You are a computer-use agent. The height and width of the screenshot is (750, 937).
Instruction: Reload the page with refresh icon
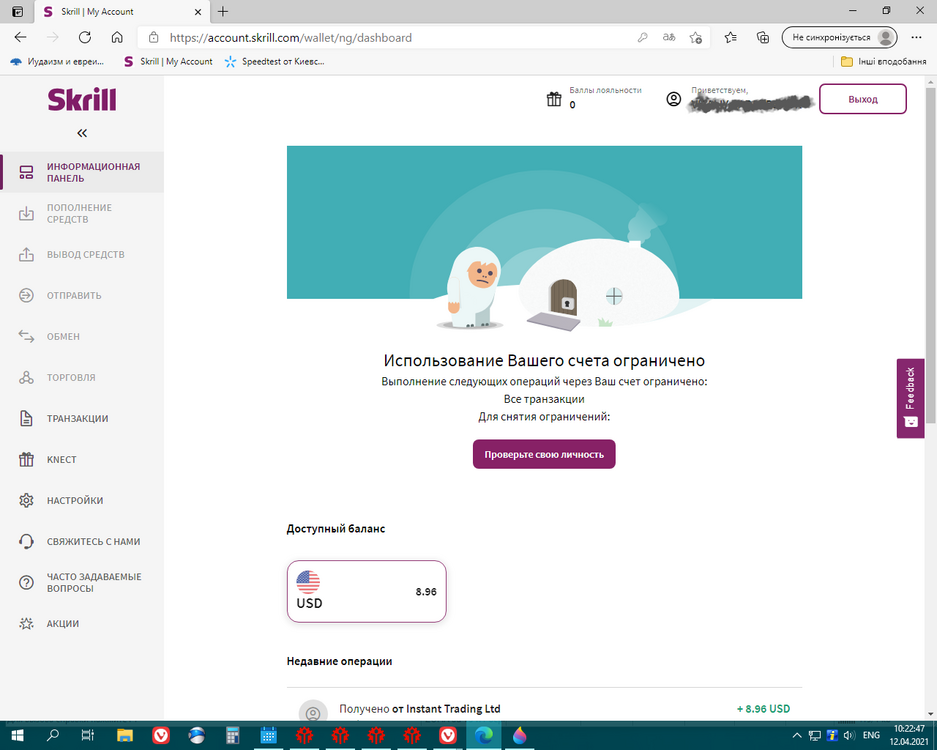[85, 37]
